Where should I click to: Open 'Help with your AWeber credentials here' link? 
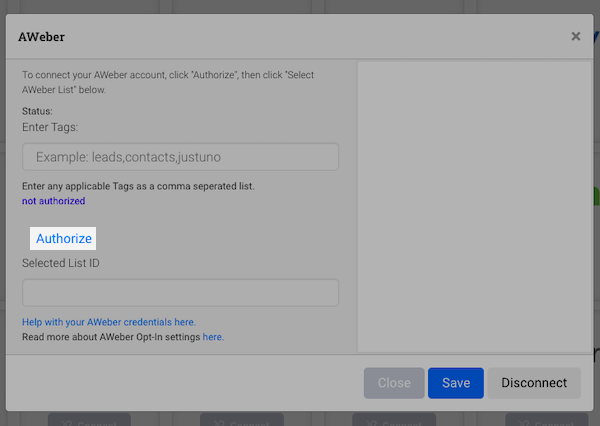click(x=109, y=322)
